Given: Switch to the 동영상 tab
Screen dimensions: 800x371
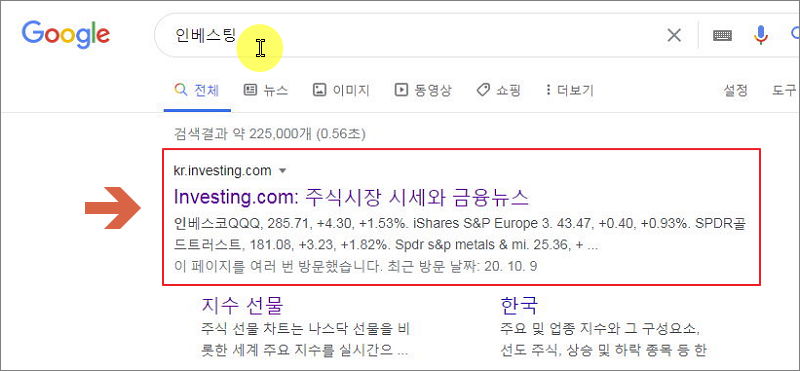Looking at the screenshot, I should (x=423, y=91).
